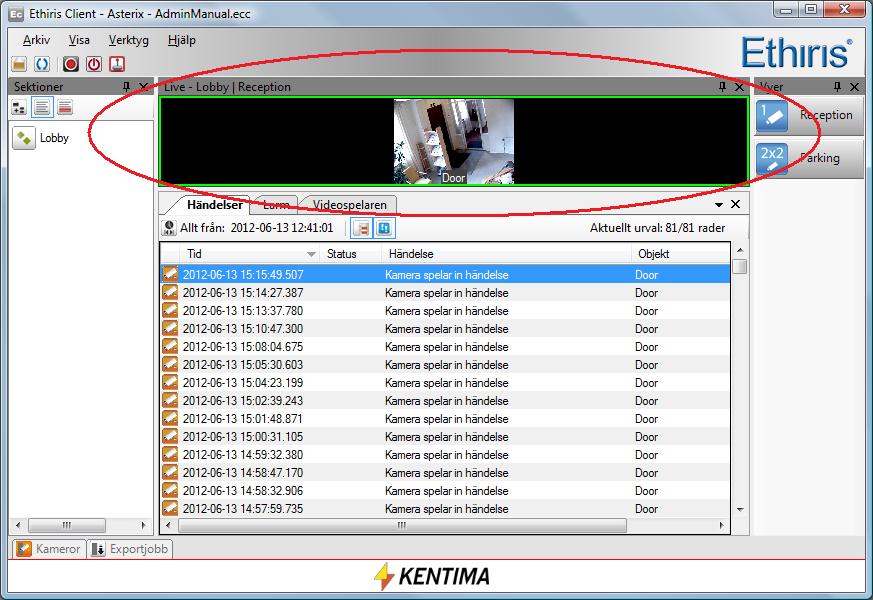Select event row 15:10:47.300
The height and width of the screenshot is (600, 873).
(445, 328)
